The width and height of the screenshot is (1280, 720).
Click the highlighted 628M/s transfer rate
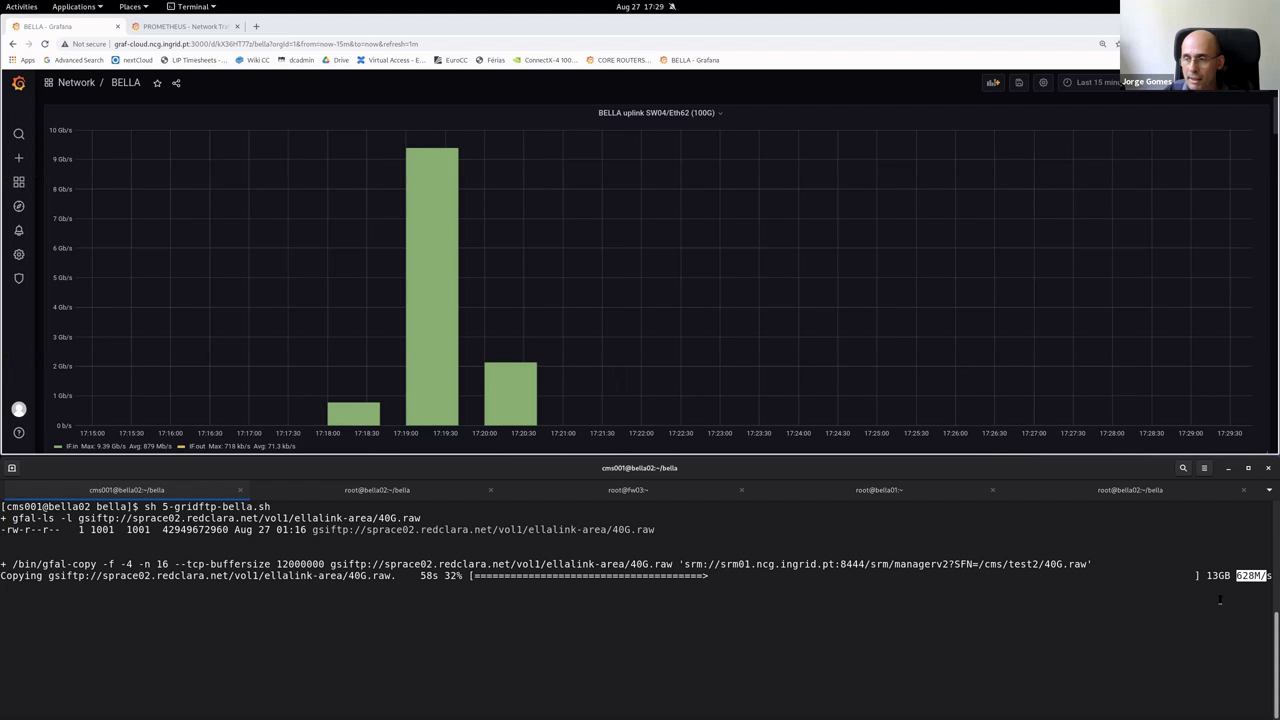coord(1253,576)
